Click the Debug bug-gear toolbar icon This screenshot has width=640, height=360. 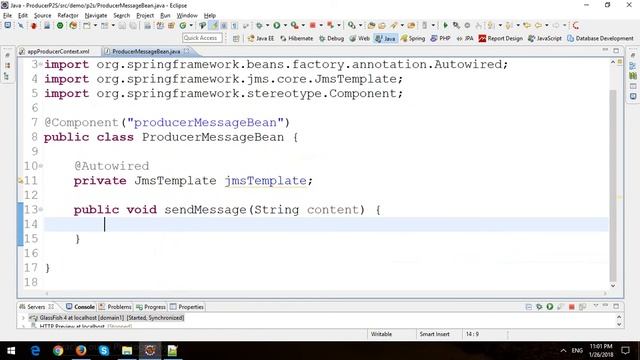(x=259, y=25)
